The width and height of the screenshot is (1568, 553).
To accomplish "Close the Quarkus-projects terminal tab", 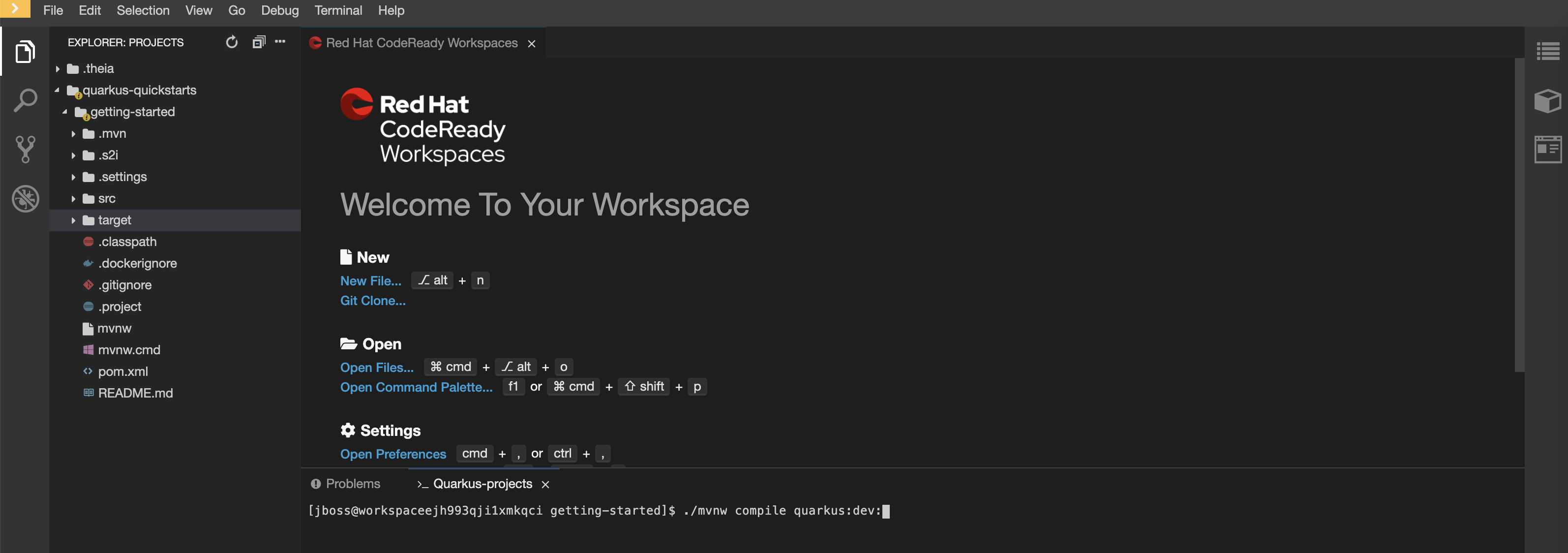I will pos(545,484).
